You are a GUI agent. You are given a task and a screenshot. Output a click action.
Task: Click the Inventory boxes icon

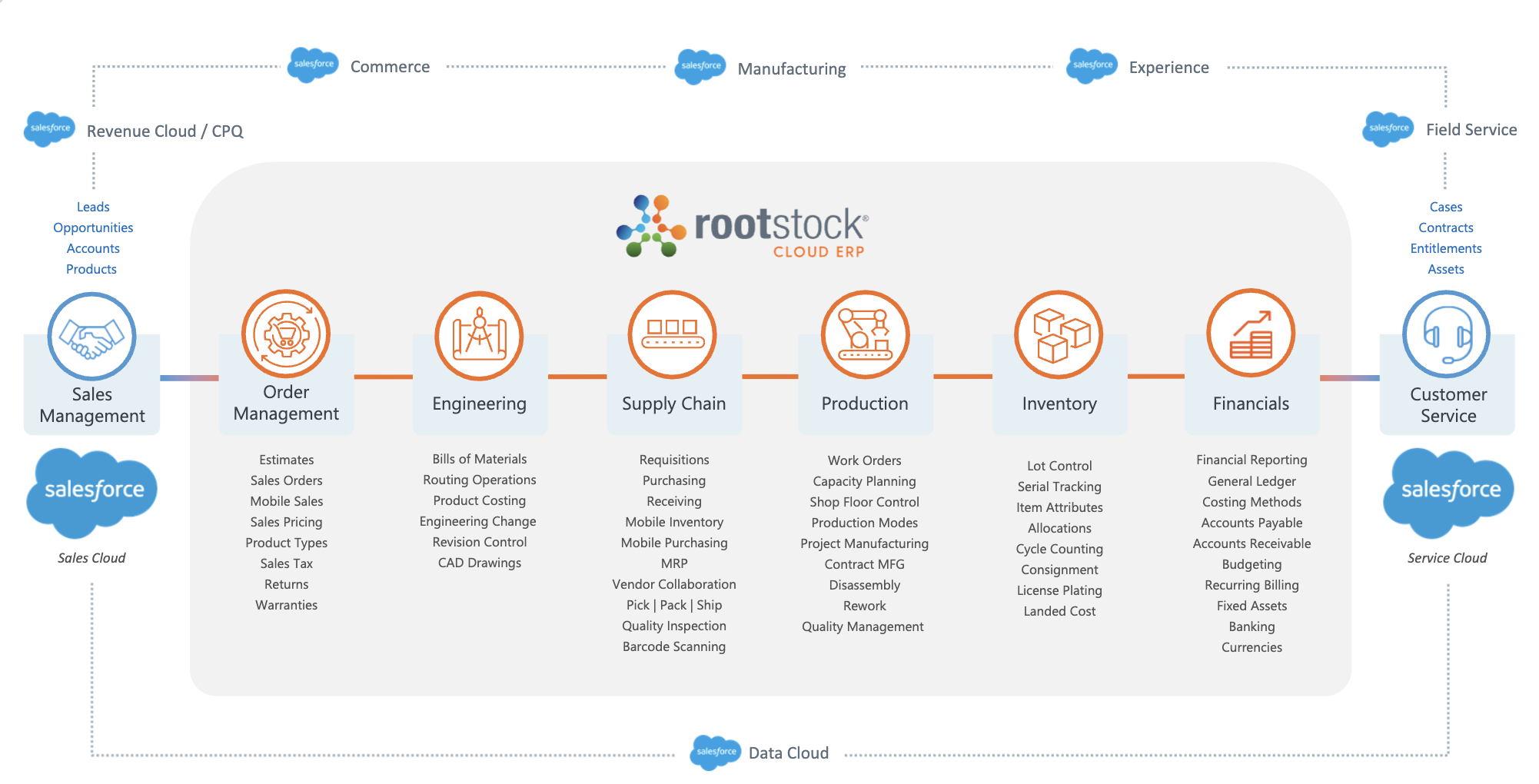[1059, 334]
